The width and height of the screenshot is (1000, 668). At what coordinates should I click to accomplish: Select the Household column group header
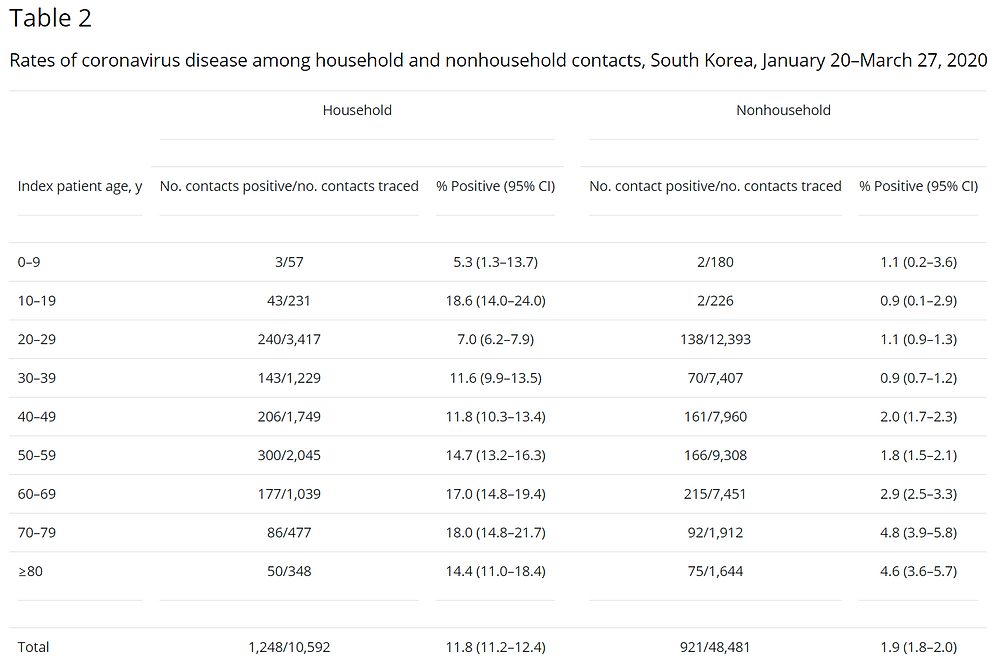357,110
